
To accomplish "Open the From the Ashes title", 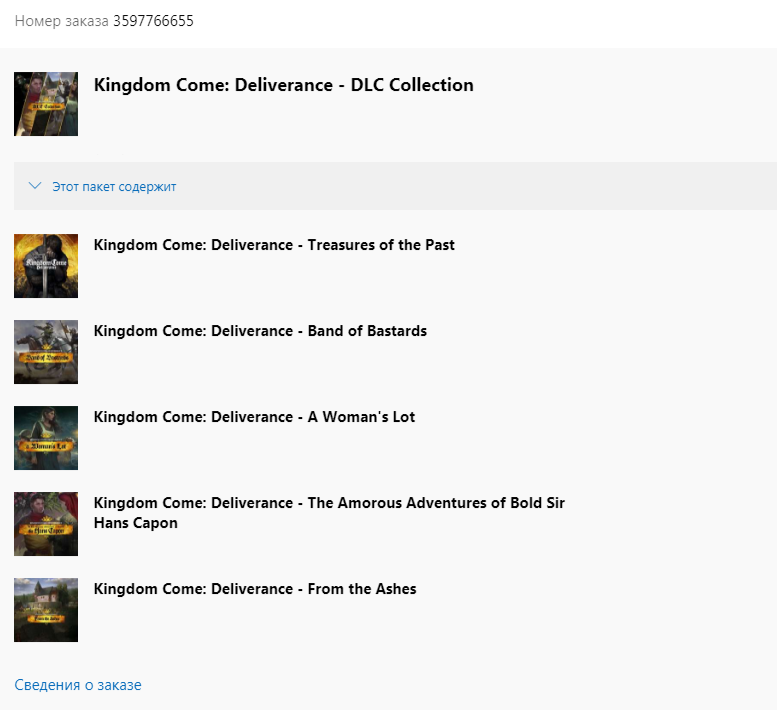I will [255, 589].
